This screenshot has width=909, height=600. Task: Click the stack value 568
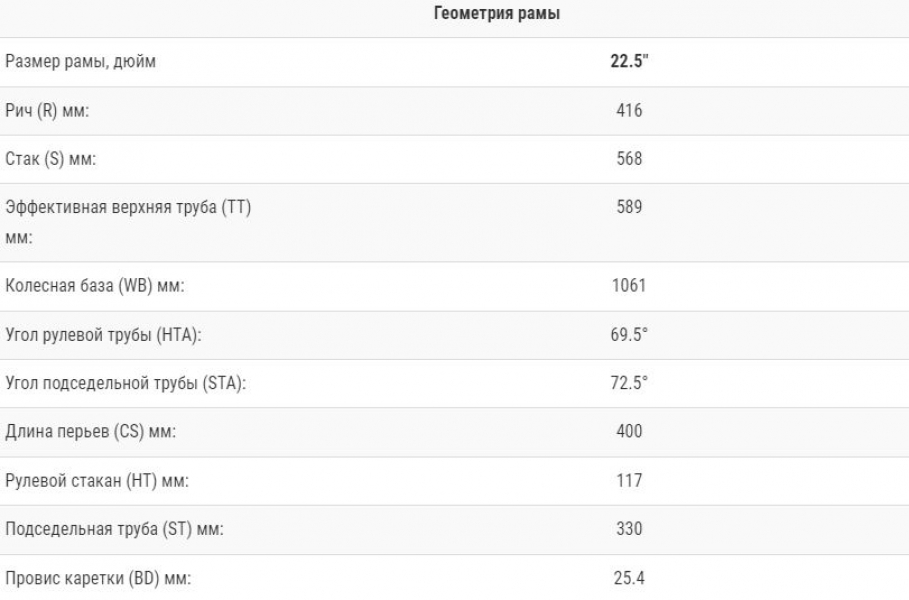(629, 158)
